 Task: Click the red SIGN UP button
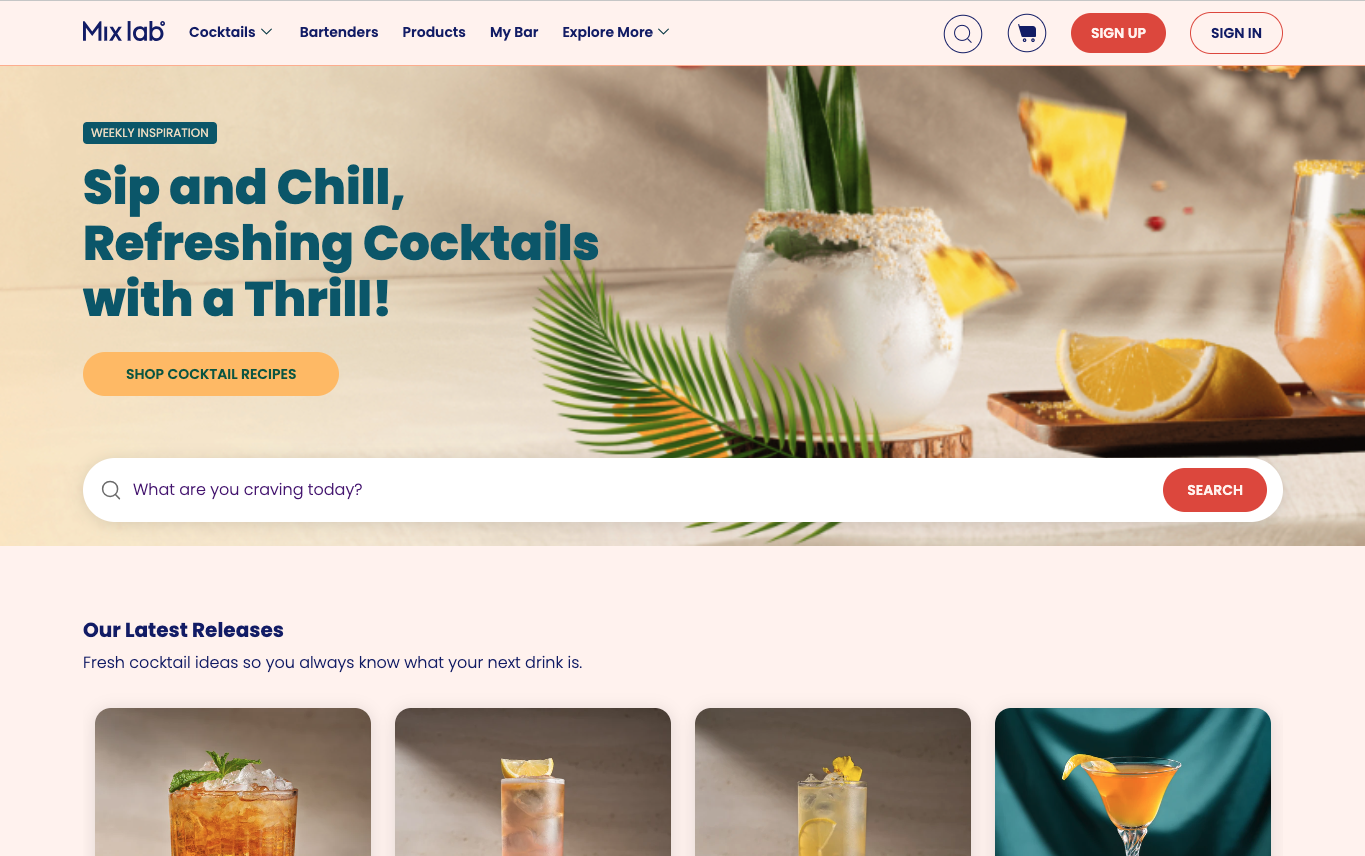pos(1118,33)
